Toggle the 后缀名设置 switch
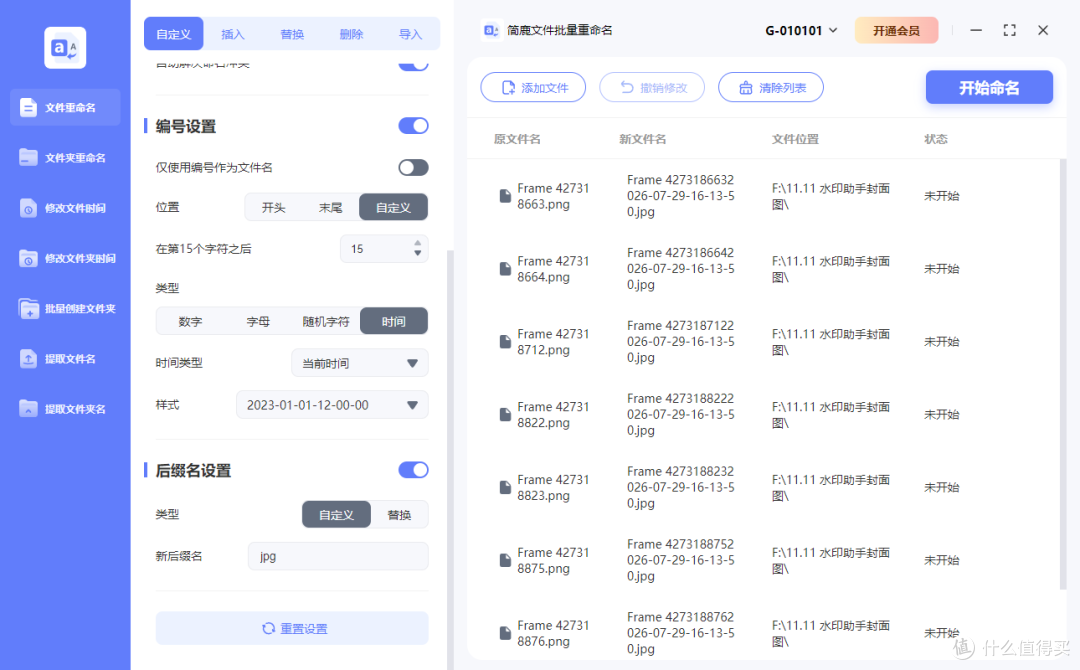Image resolution: width=1080 pixels, height=670 pixels. coord(413,470)
